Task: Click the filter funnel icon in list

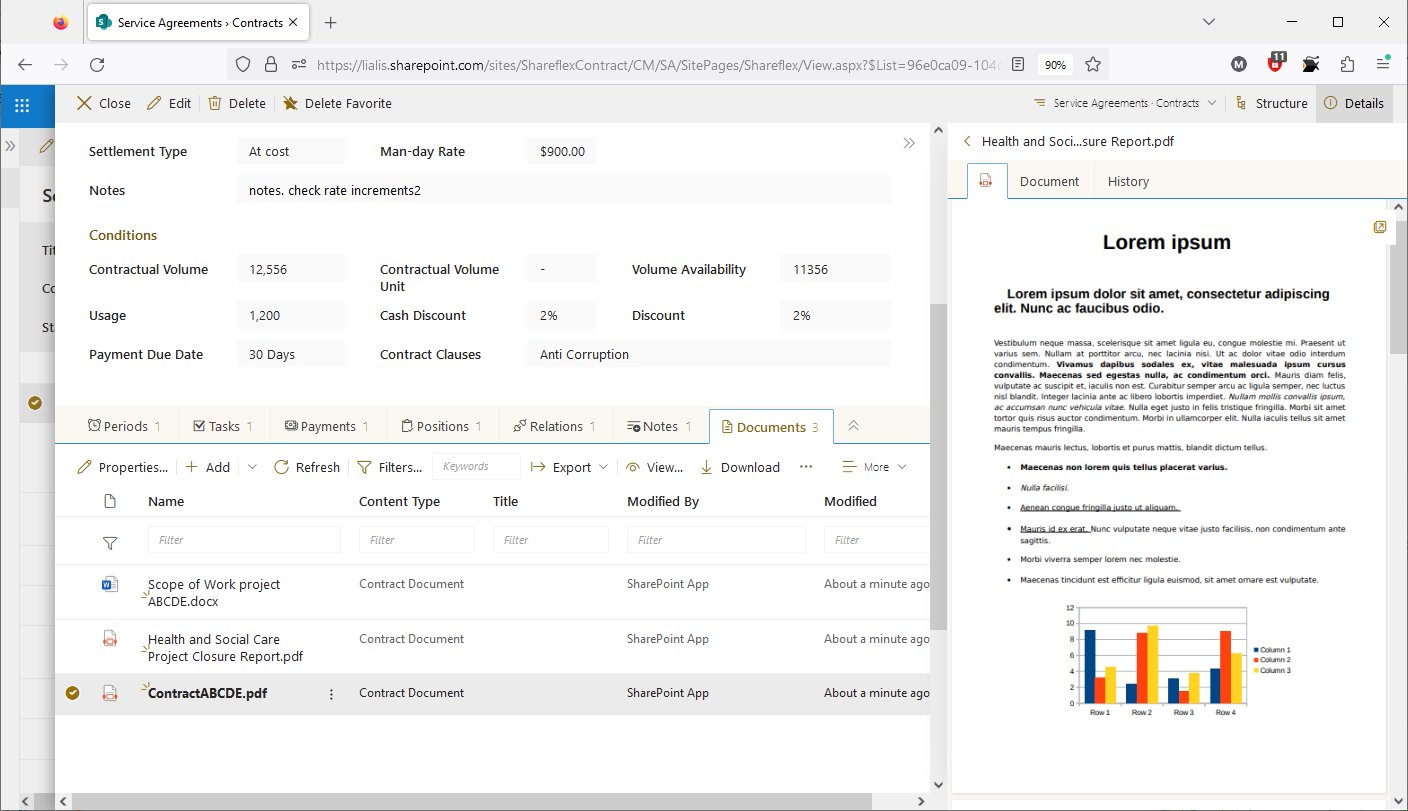Action: (x=110, y=542)
